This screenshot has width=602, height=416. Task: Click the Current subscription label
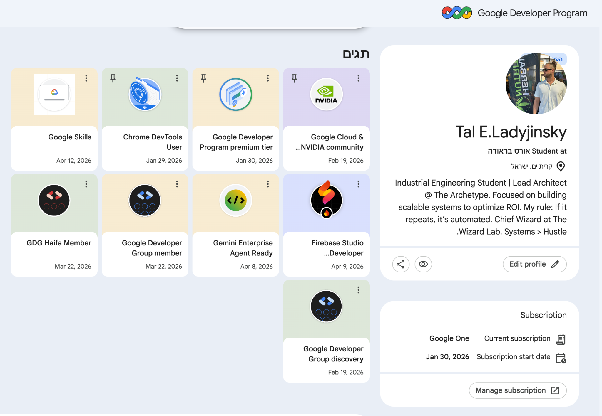pyautogui.click(x=517, y=338)
